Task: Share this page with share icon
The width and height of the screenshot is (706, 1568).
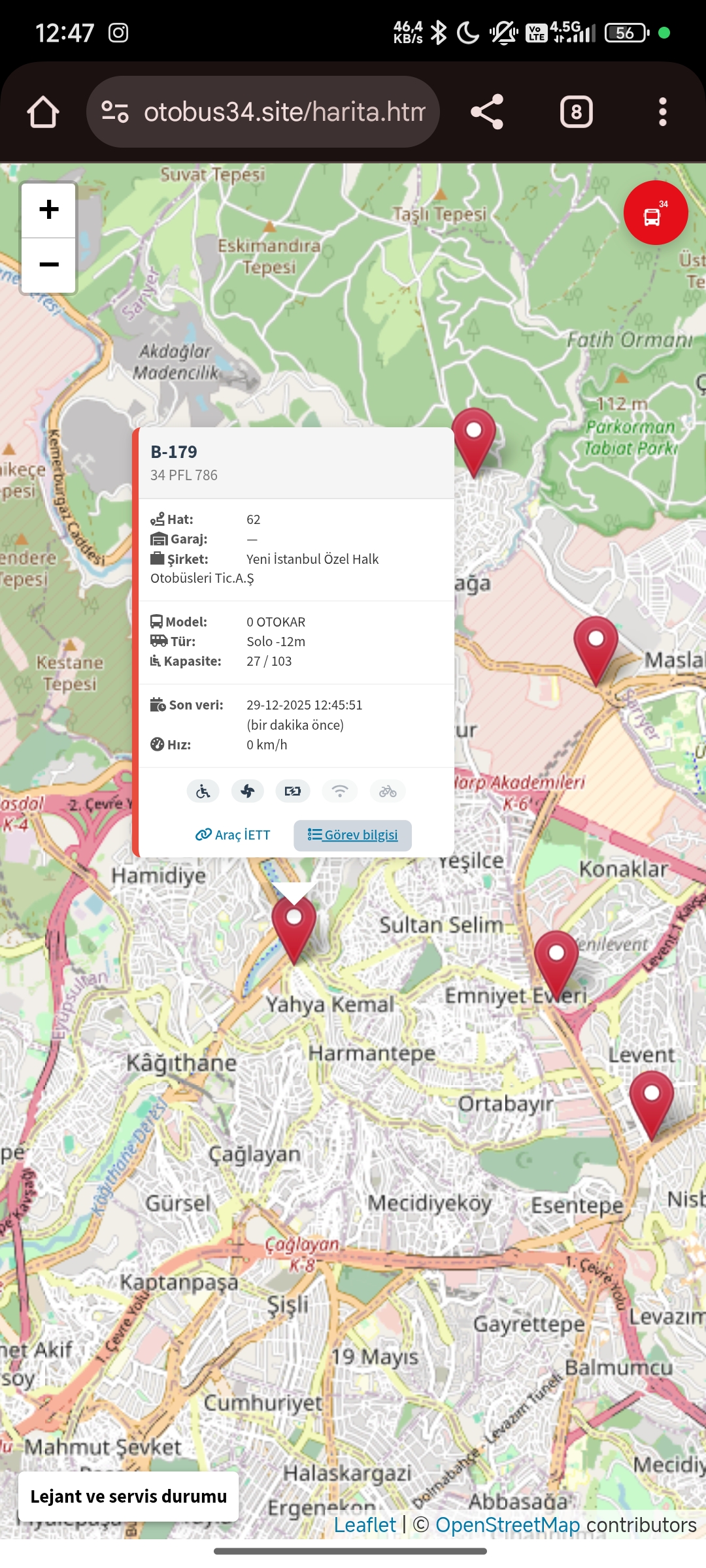Action: tap(487, 112)
